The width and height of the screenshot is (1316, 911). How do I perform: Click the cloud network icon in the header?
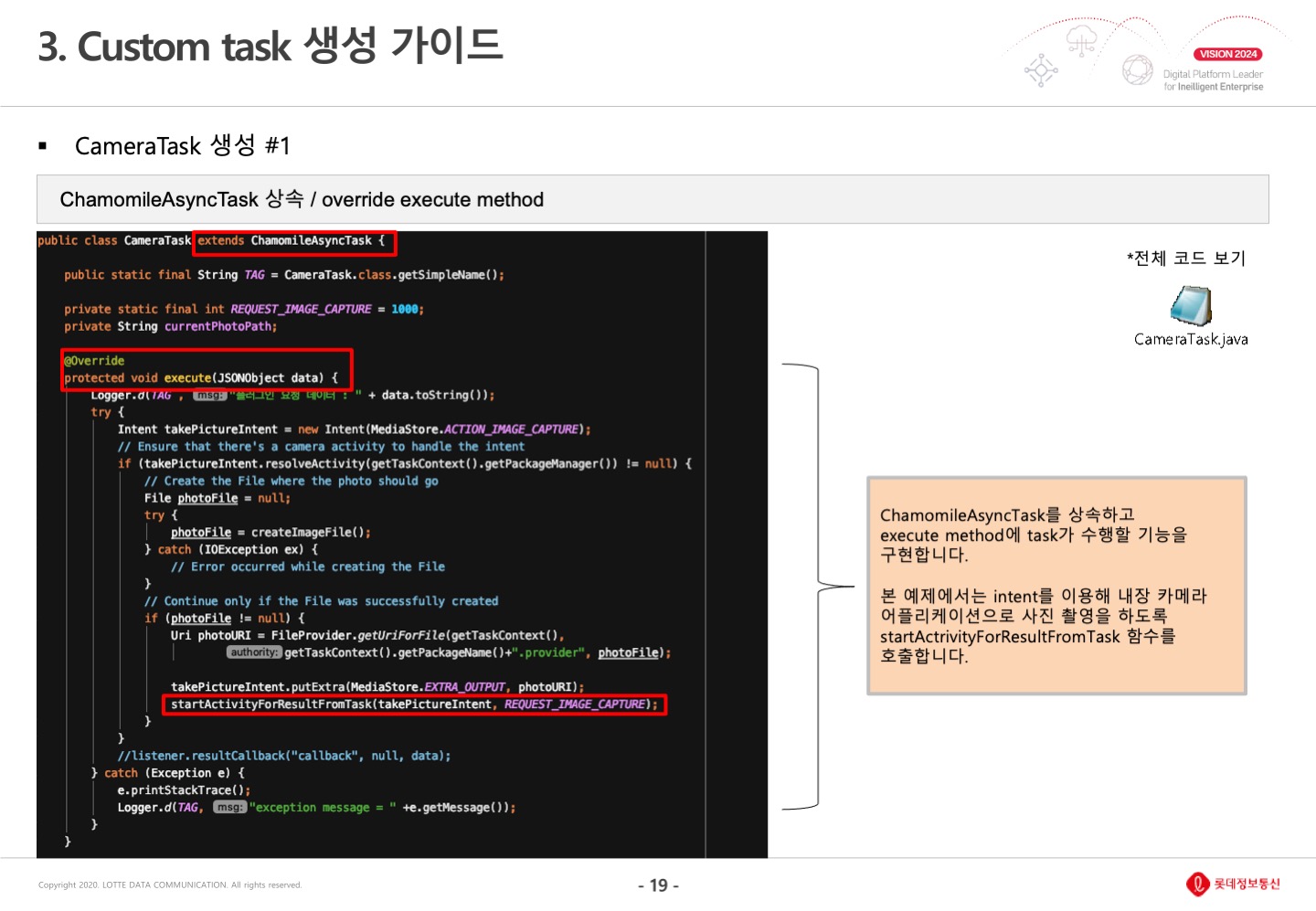1082,40
